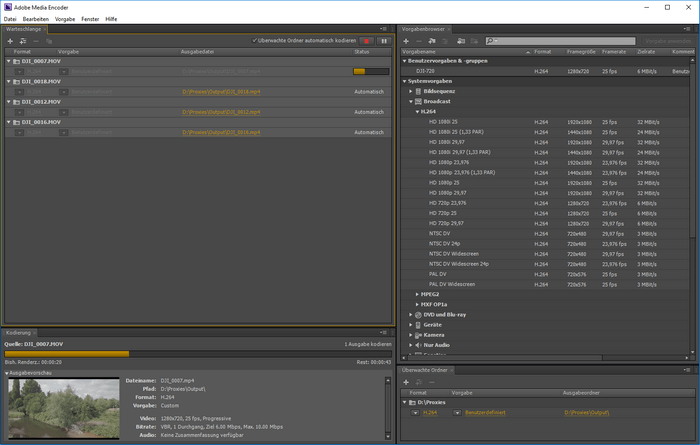The height and width of the screenshot is (445, 700).
Task: Open the Bearbeiten menu
Action: [35, 19]
